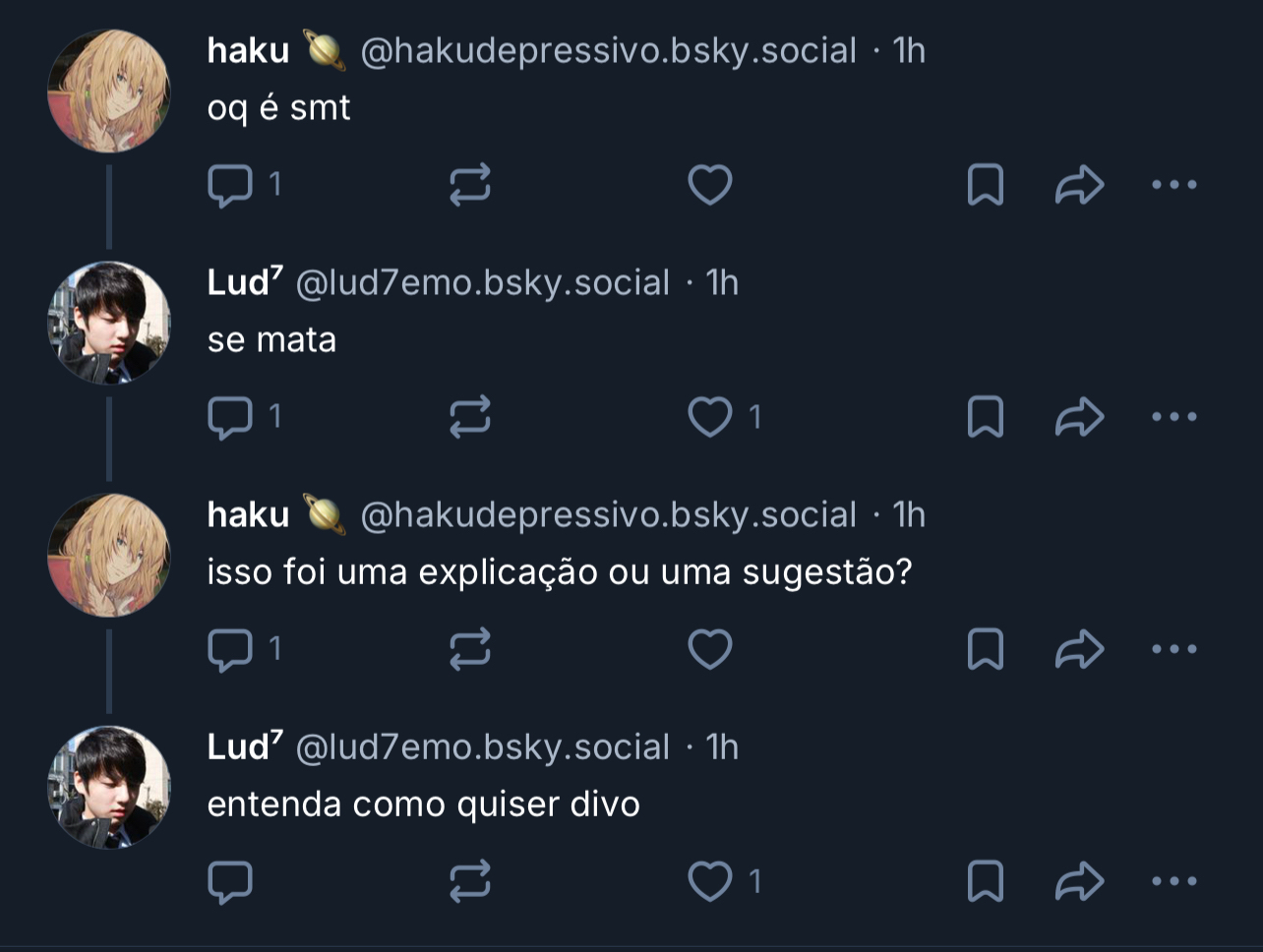Screen dimensions: 1263x952
Task: Open the "entenda como quiser divo" post text
Action: [x=423, y=804]
